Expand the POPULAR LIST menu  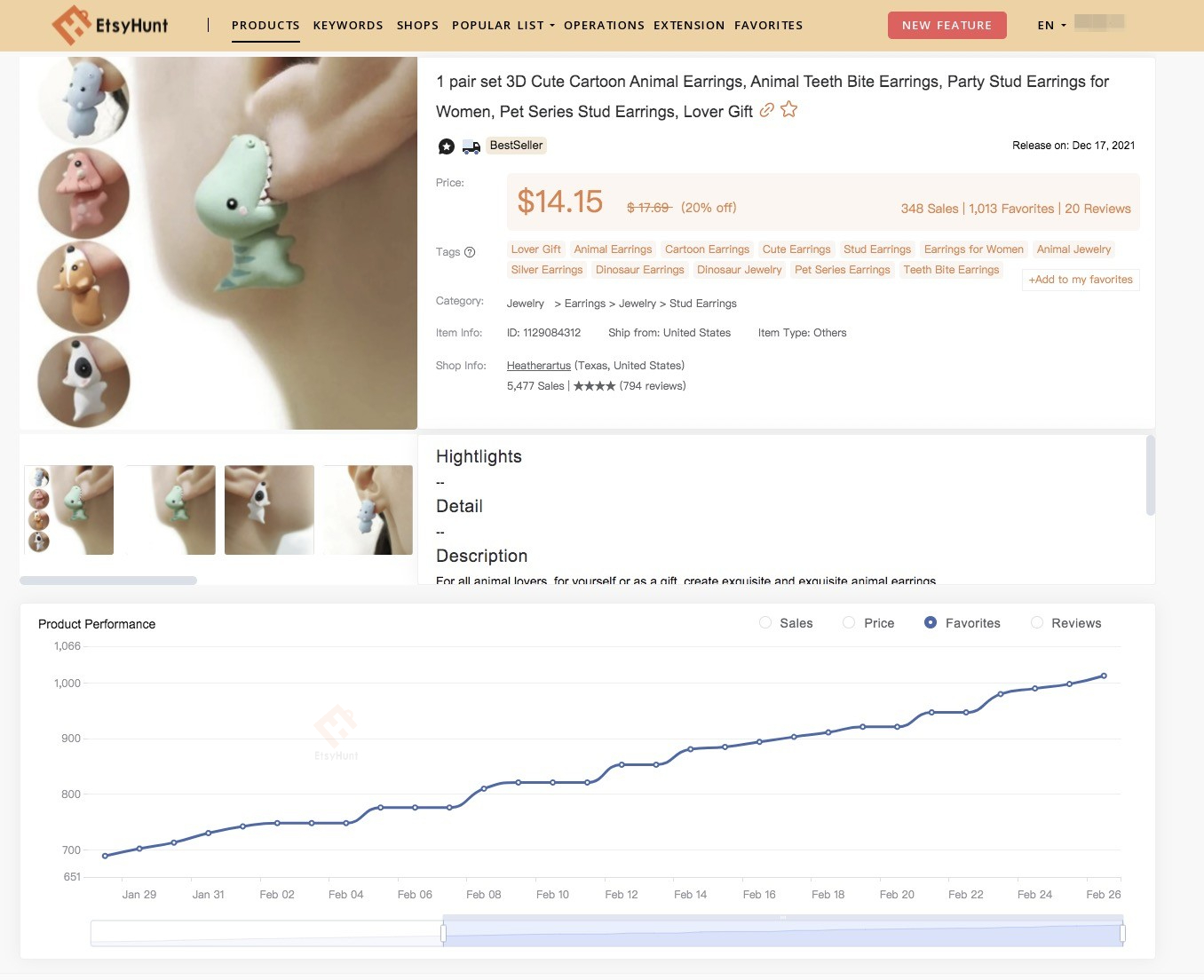pyautogui.click(x=502, y=25)
